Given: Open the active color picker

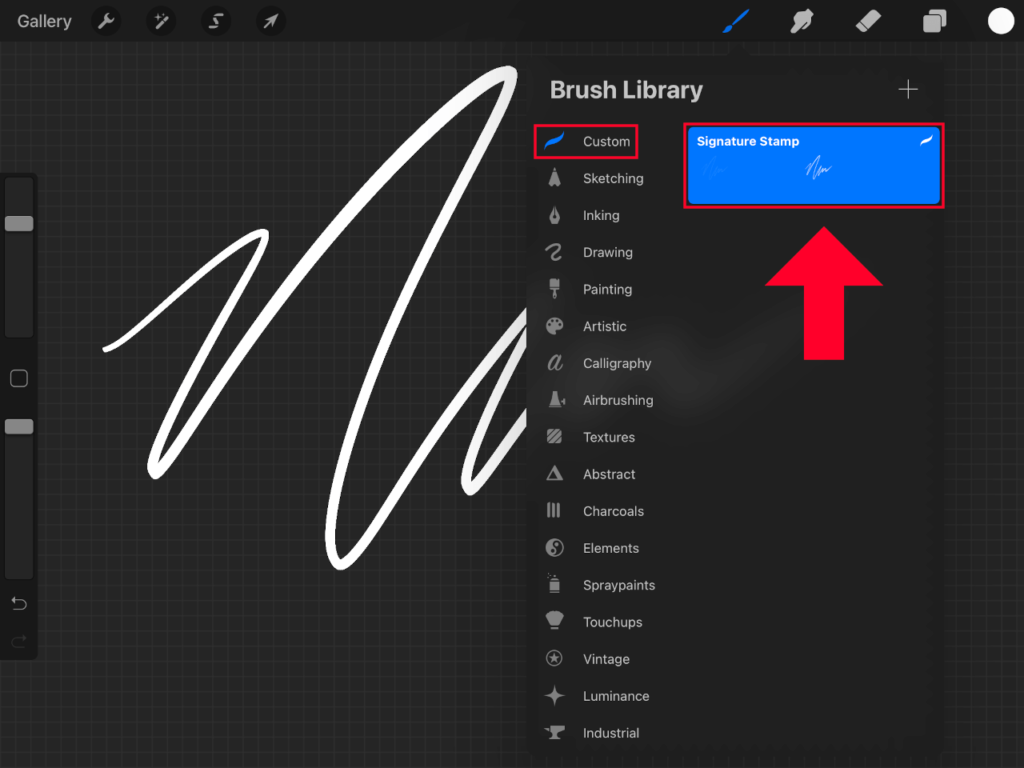Looking at the screenshot, I should (x=1001, y=20).
